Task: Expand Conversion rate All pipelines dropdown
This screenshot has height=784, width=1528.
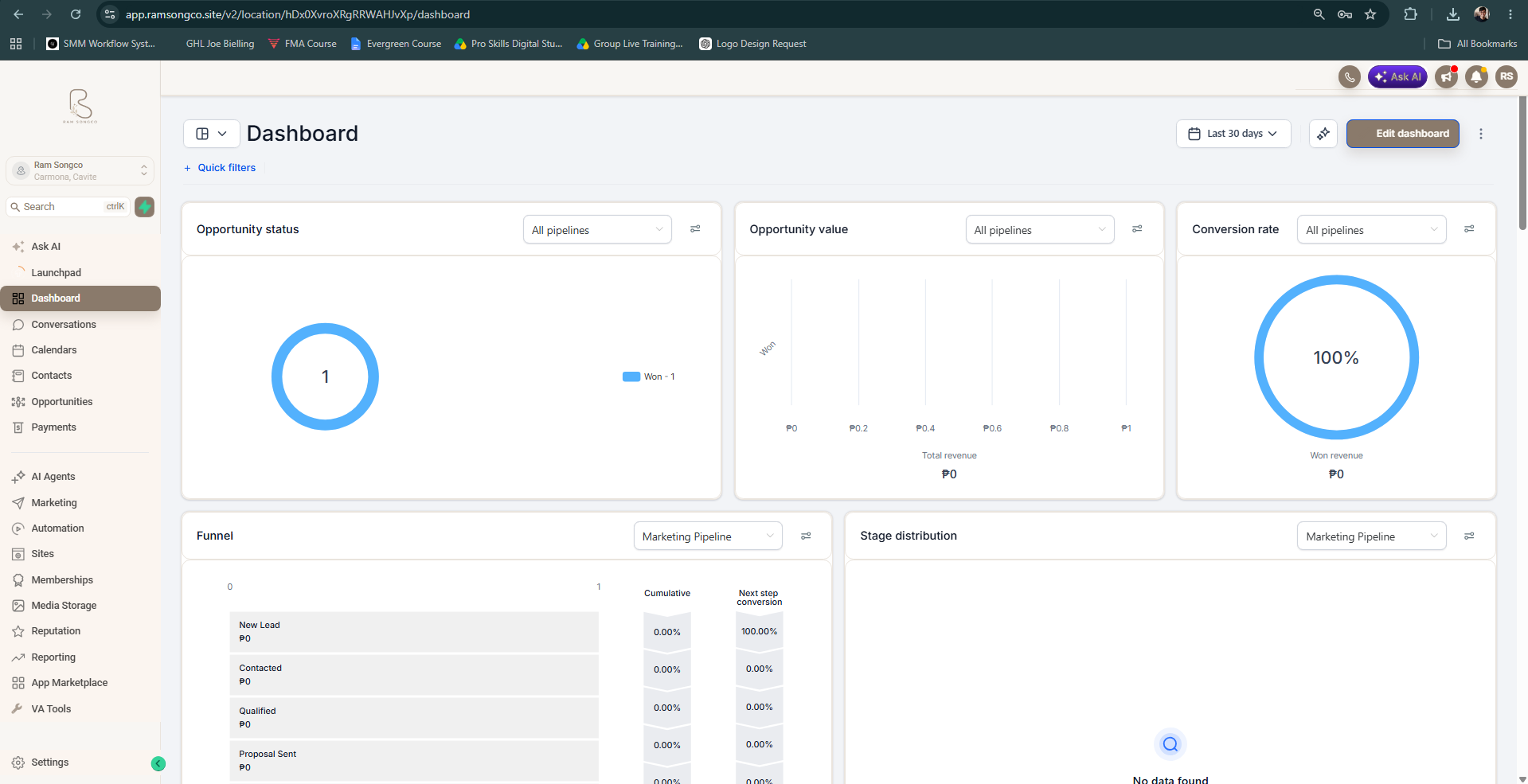Action: [x=1371, y=230]
